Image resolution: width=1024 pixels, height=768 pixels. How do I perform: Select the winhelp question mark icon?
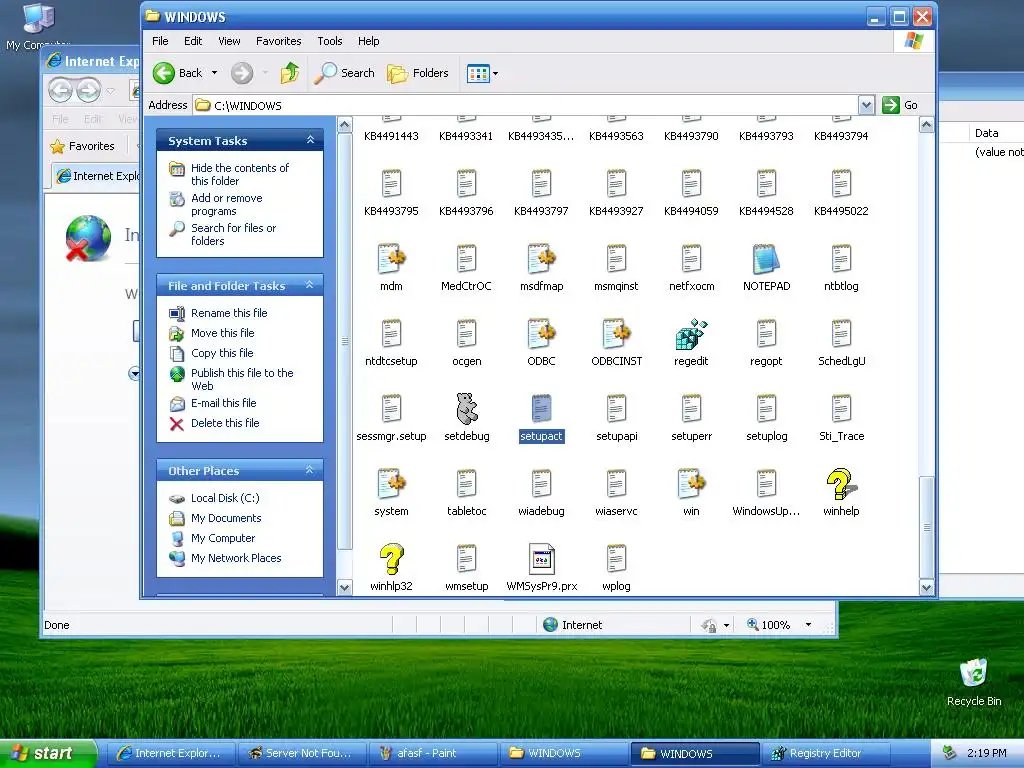point(841,484)
